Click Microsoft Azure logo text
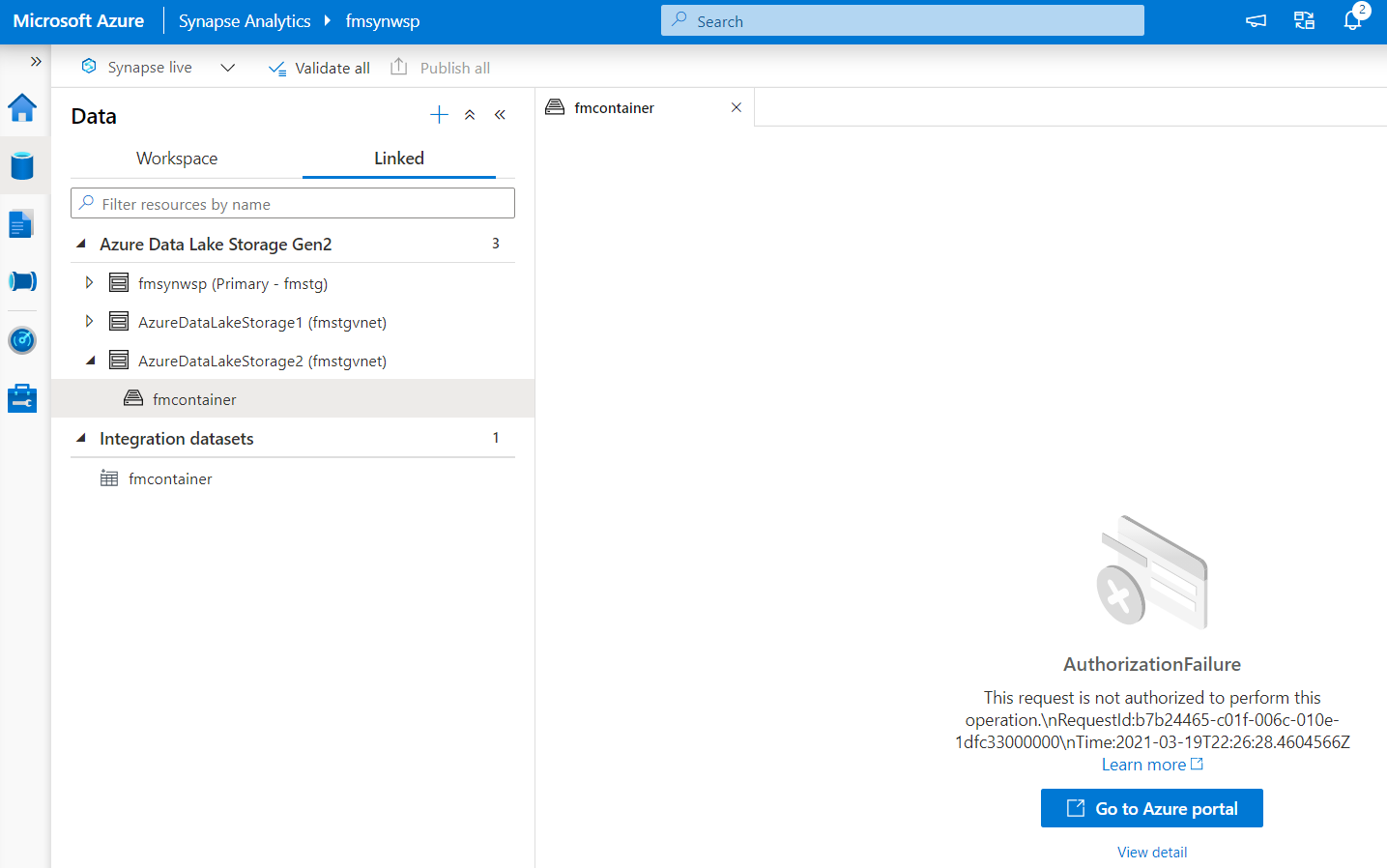 [x=78, y=20]
